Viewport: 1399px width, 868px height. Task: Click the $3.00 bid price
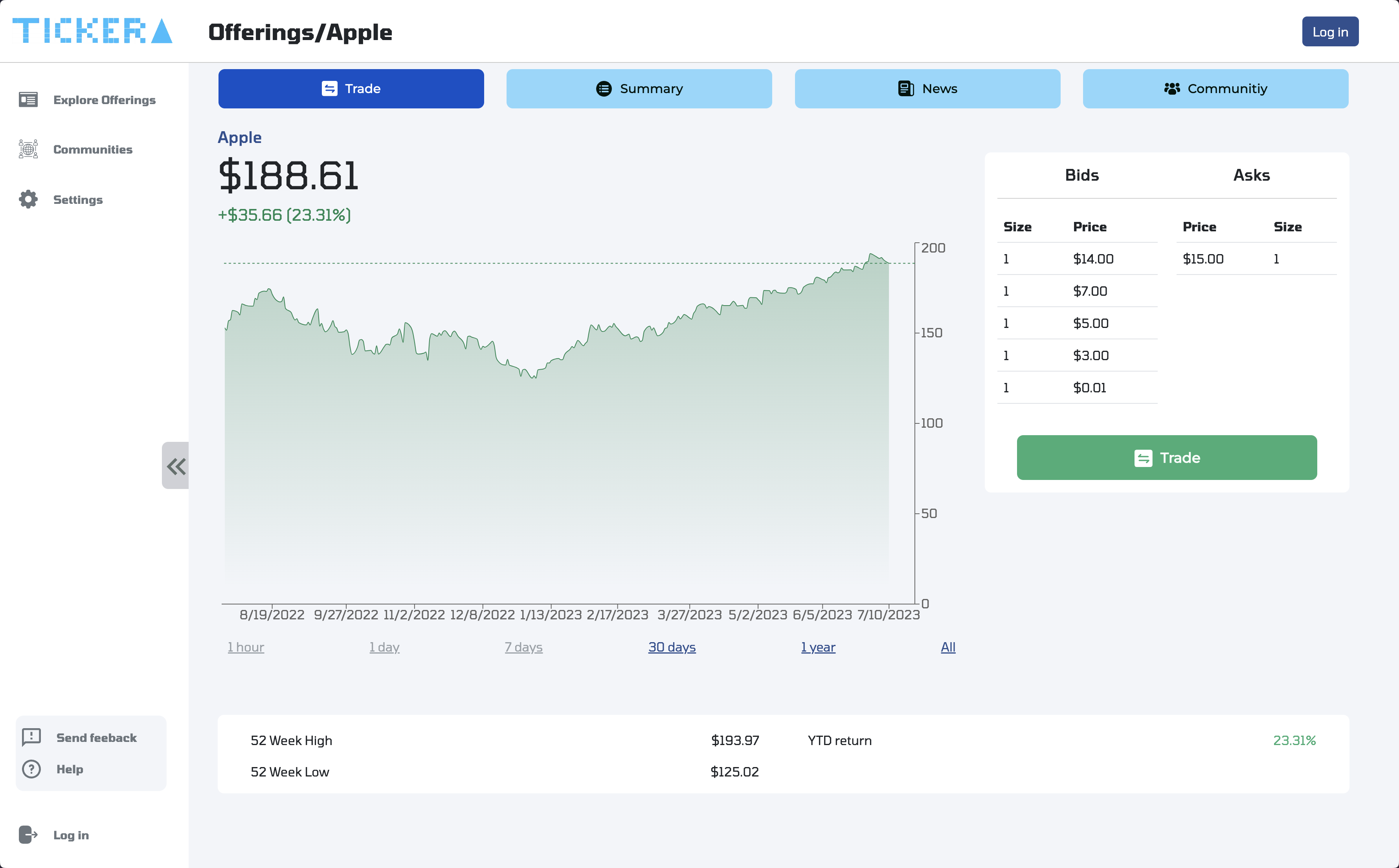pos(1091,355)
